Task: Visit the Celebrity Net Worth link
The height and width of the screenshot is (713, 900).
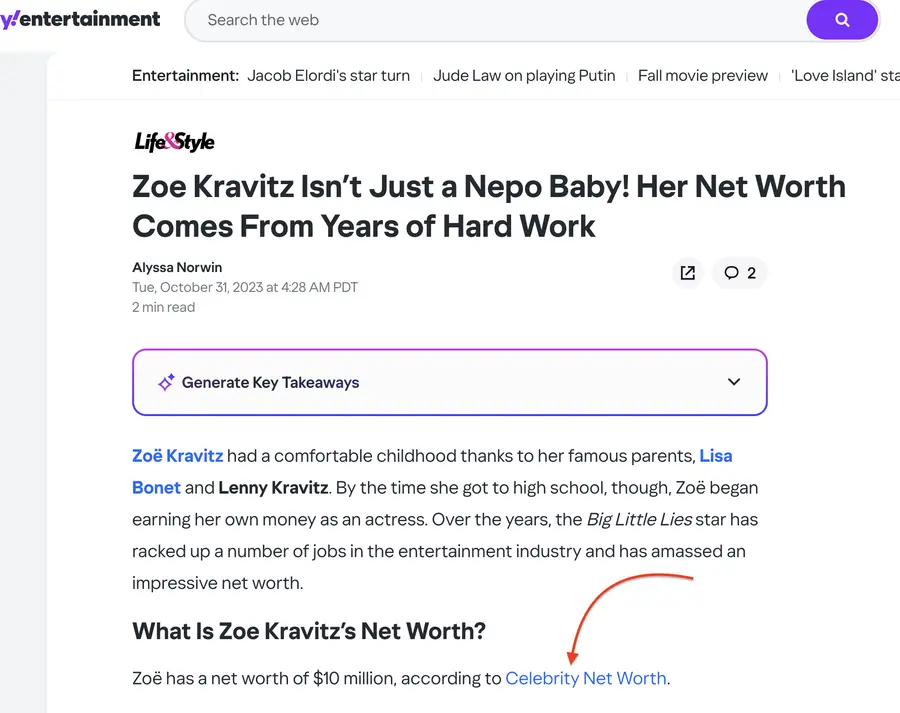Action: [586, 678]
